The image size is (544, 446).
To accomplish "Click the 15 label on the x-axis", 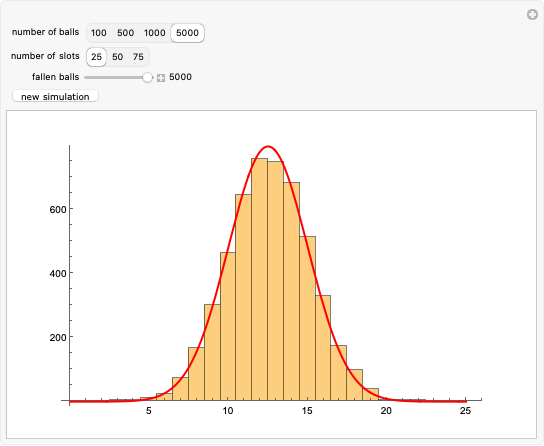I will (x=307, y=411).
